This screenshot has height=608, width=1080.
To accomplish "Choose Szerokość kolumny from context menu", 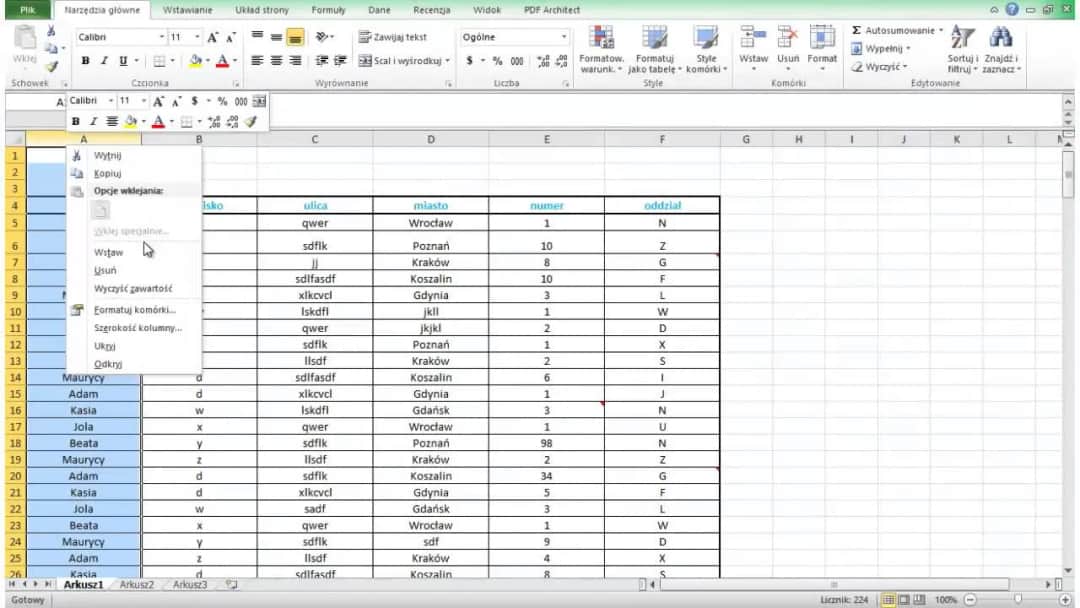I will coord(138,327).
